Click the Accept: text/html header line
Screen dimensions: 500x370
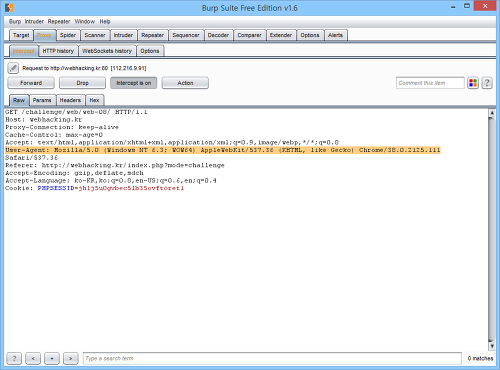tap(172, 142)
